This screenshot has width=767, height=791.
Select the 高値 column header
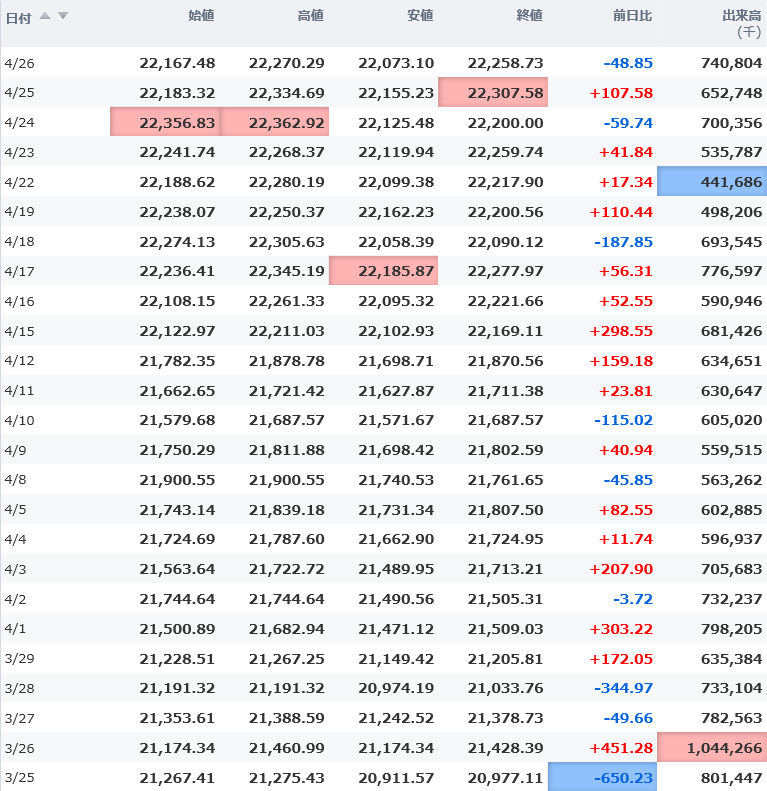pyautogui.click(x=311, y=16)
